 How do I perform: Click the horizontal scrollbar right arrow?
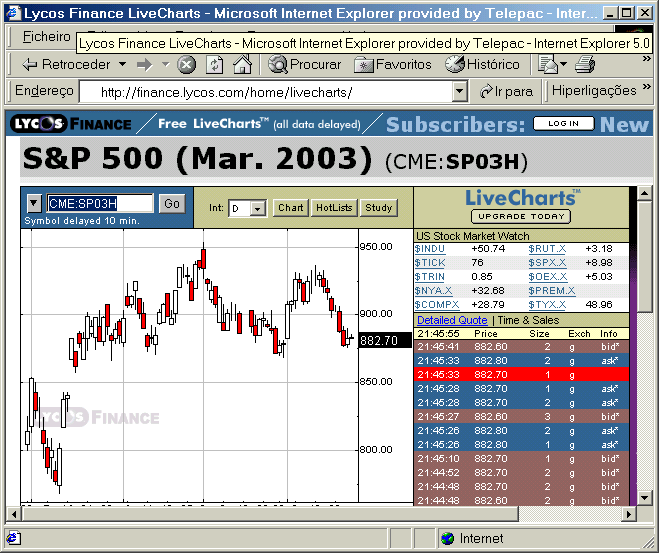pos(629,514)
